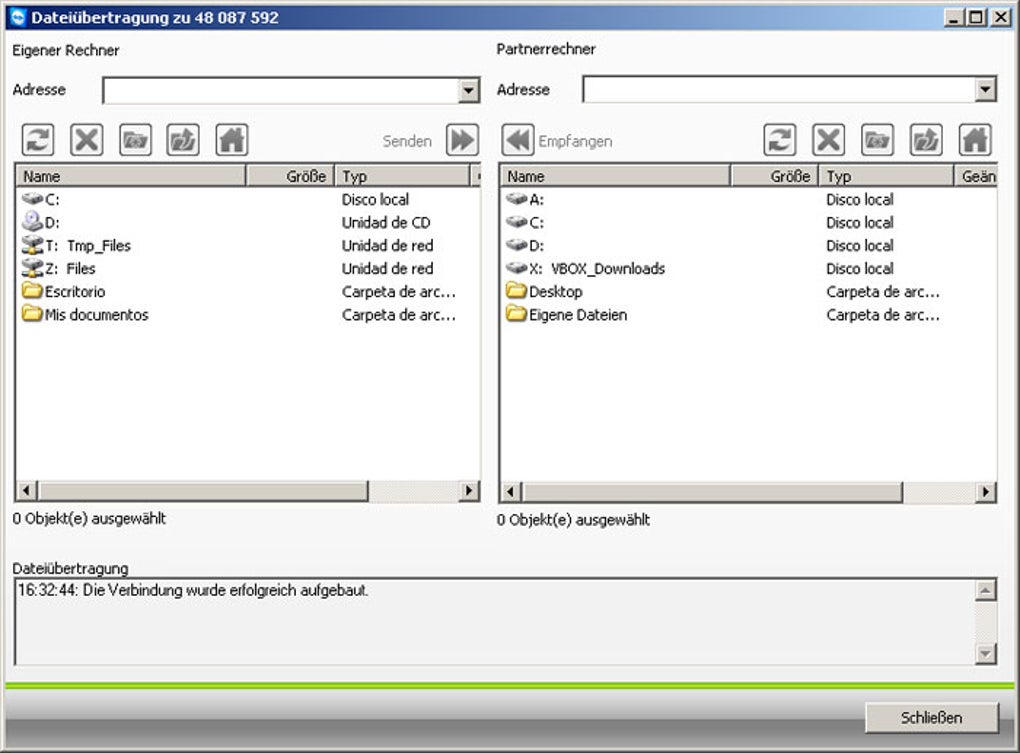This screenshot has height=753, width=1020.
Task: Create a new folder on Eigener Rechner
Action: pyautogui.click(x=136, y=139)
